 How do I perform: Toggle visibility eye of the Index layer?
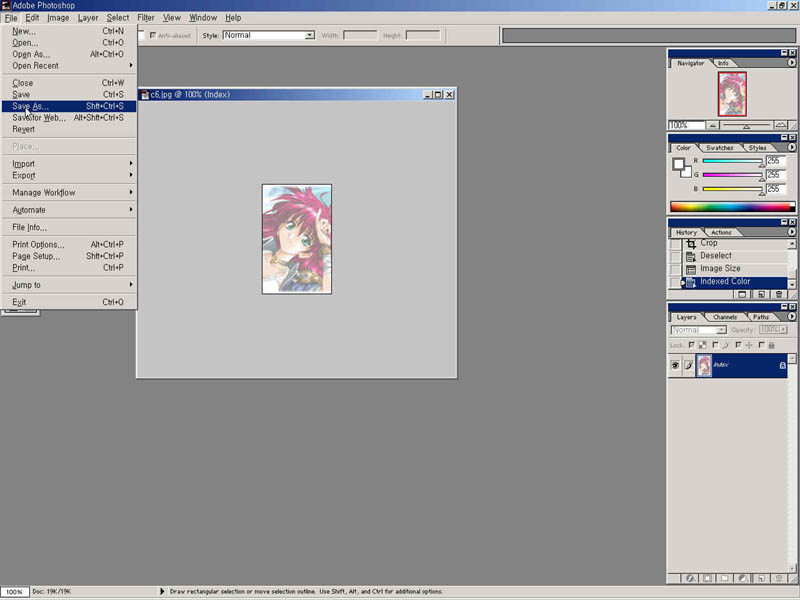675,365
